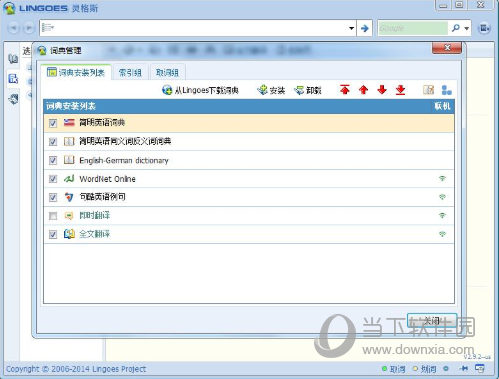
Task: Select 句酷英语例句 row text
Action: (x=102, y=197)
